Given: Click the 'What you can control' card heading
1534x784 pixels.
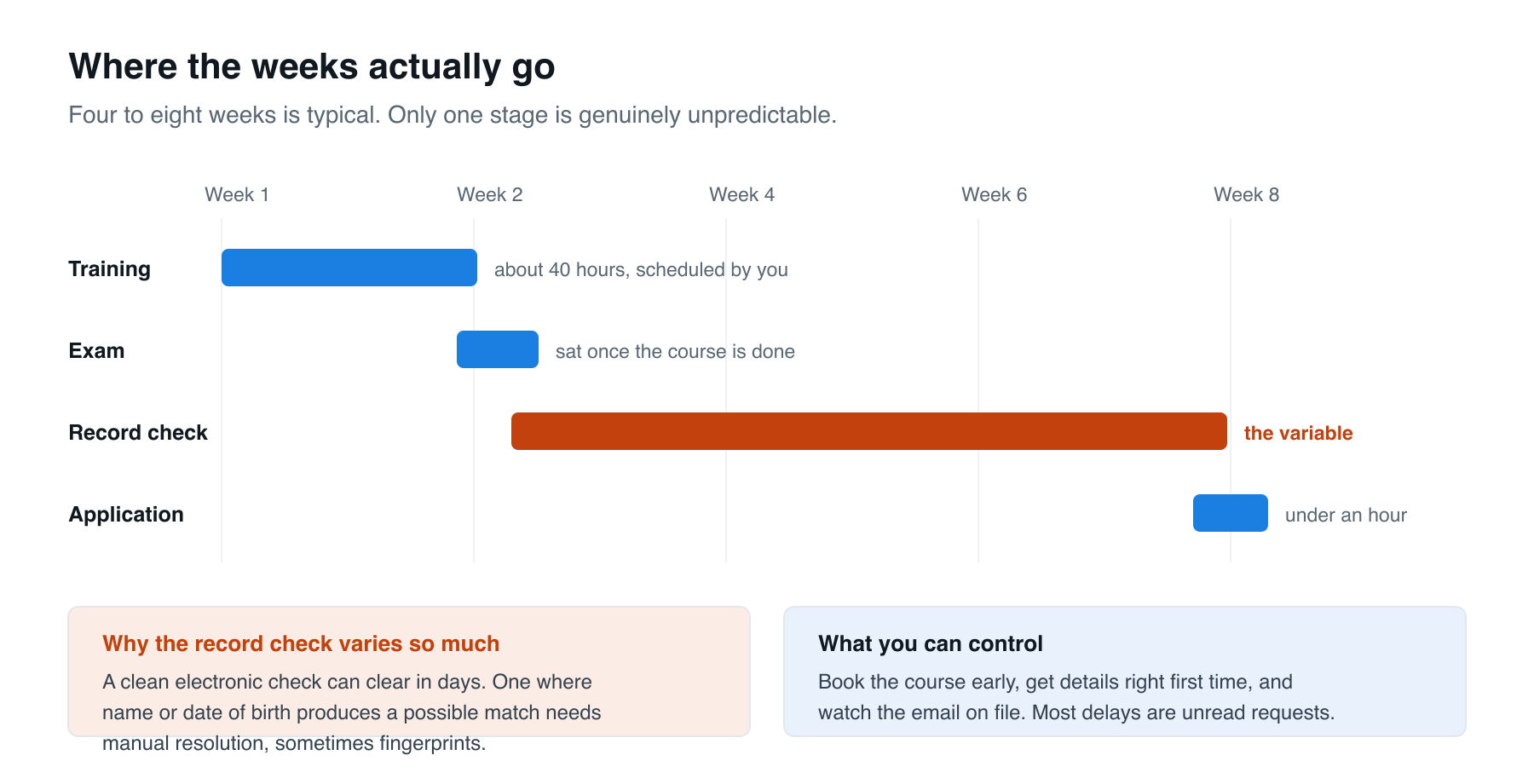Looking at the screenshot, I should coord(931,643).
